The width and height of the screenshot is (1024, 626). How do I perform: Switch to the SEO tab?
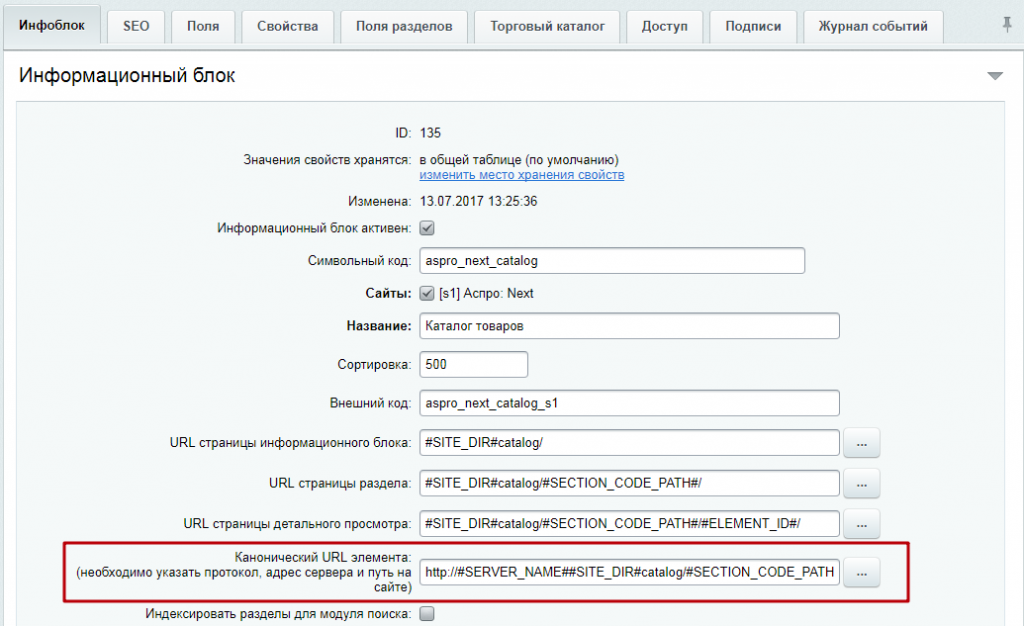(135, 26)
